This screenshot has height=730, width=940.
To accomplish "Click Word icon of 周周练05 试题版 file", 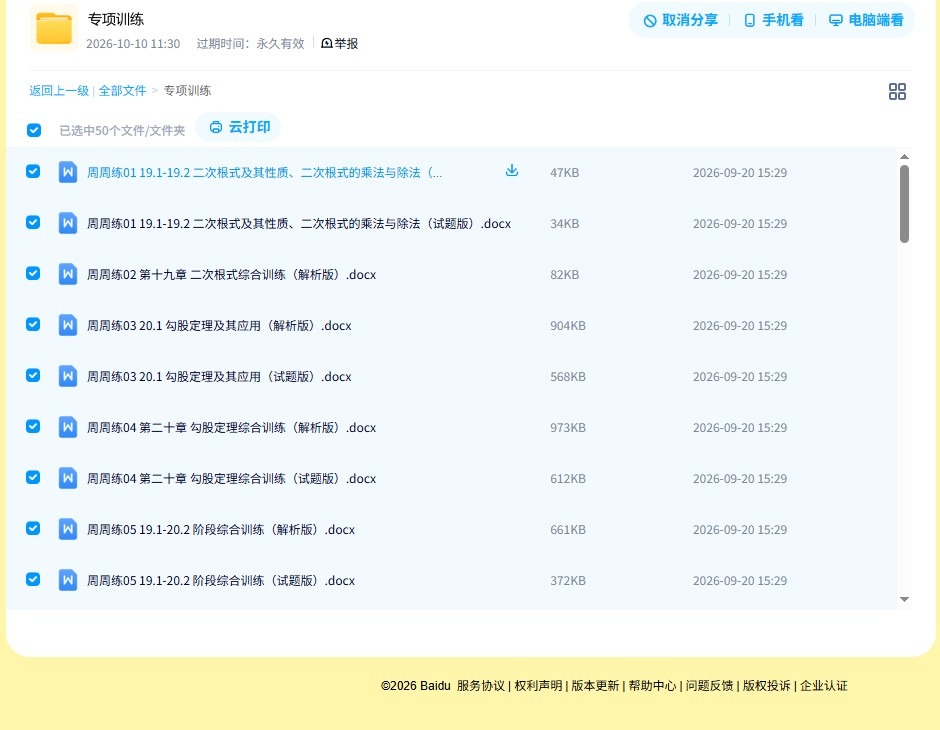I will point(67,580).
